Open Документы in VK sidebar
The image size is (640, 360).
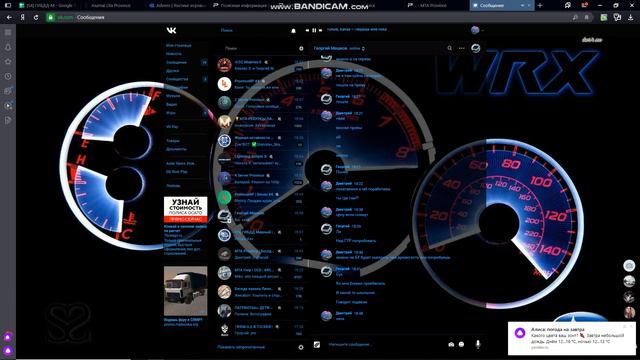point(176,149)
